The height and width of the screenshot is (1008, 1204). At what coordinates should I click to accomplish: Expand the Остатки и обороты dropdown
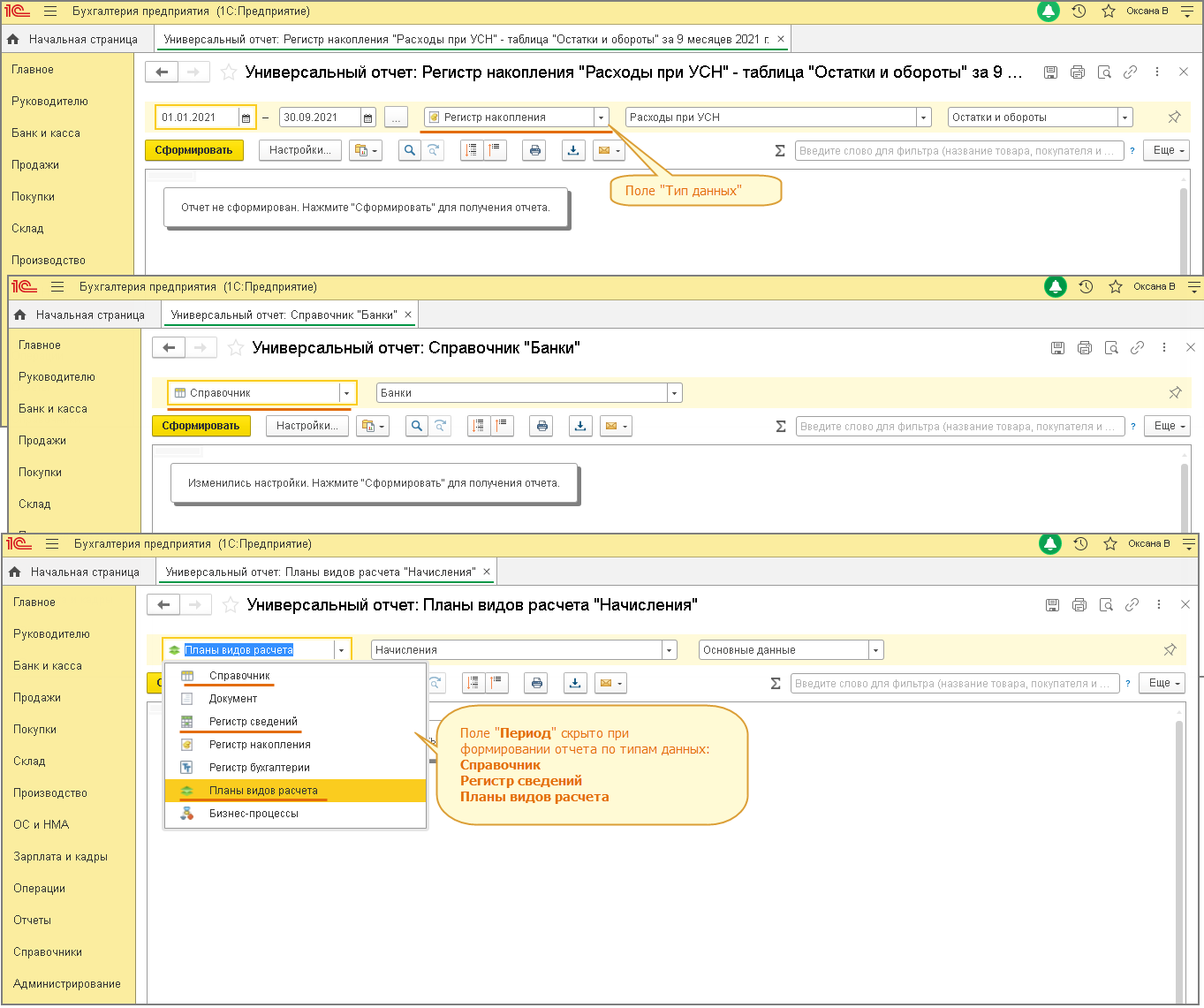[1124, 117]
